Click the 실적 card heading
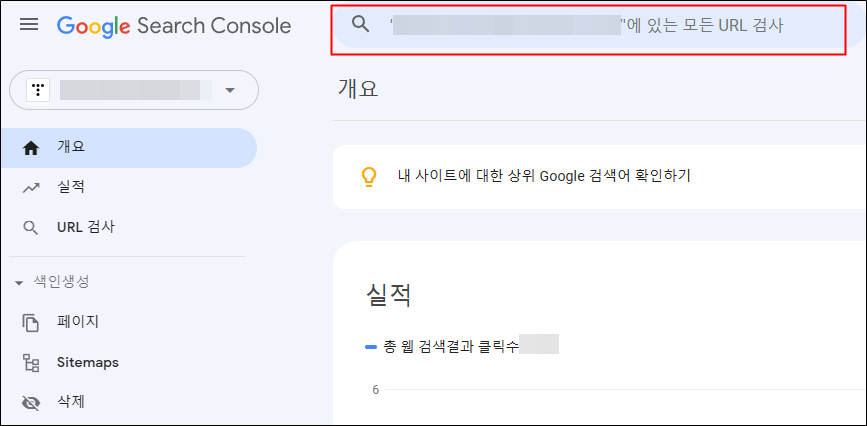This screenshot has height=426, width=867. click(x=389, y=295)
